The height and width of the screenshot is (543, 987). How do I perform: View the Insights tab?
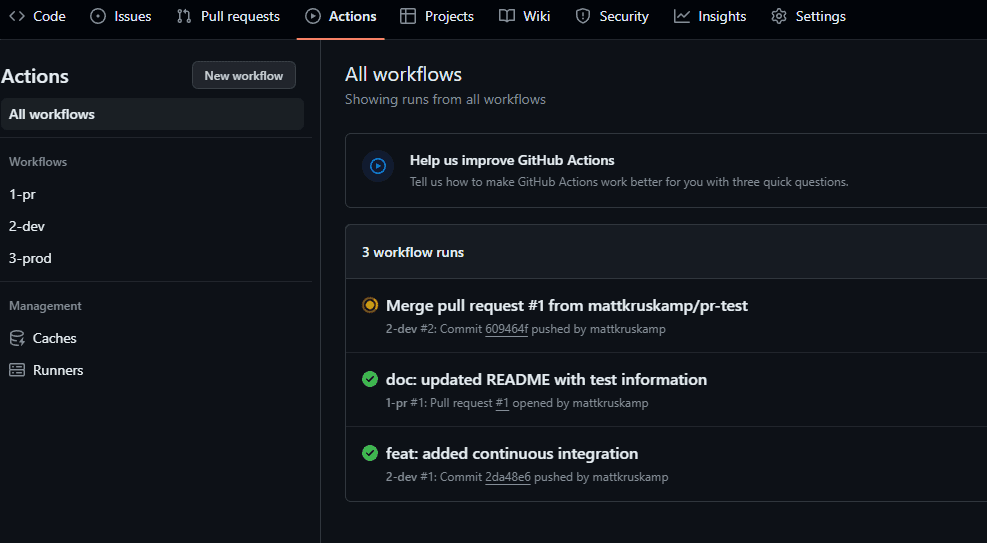[710, 16]
